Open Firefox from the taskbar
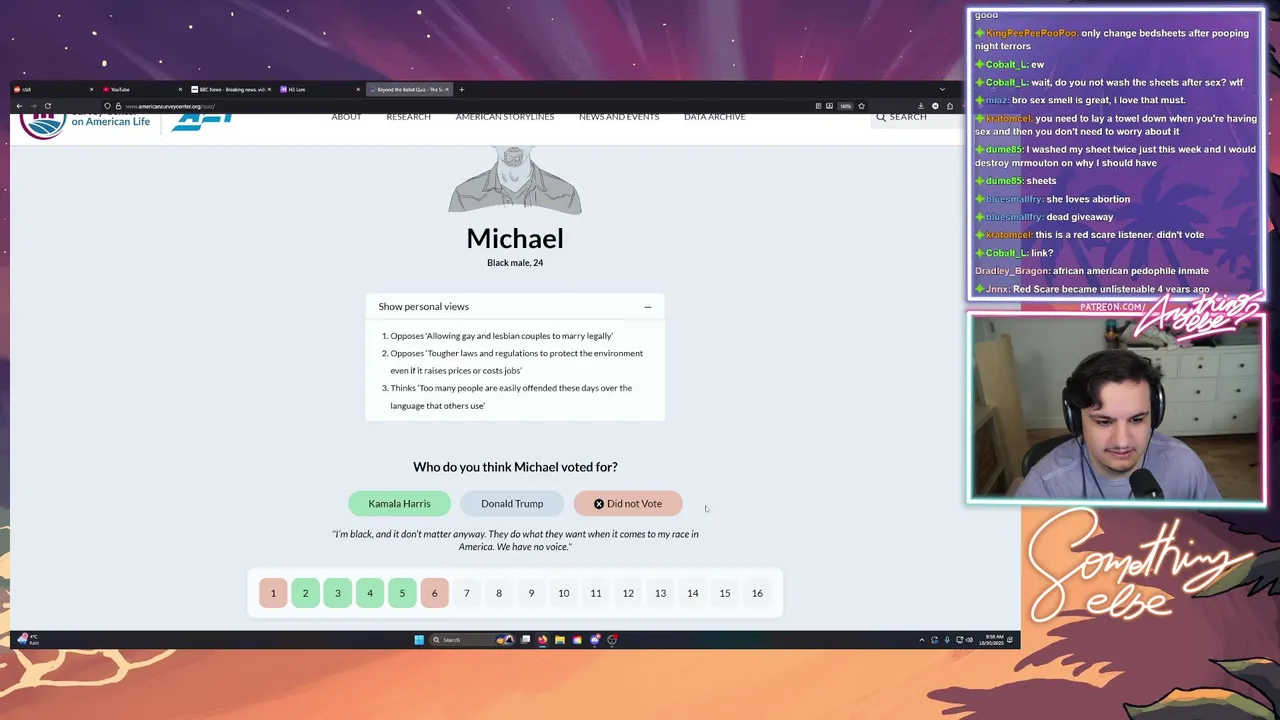This screenshot has width=1280, height=720. 542,640
